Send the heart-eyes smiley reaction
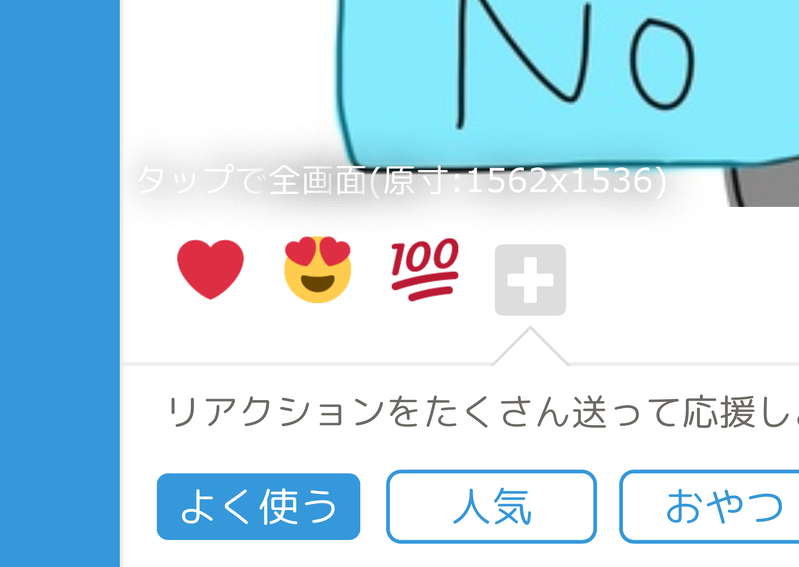Image resolution: width=799 pixels, height=567 pixels. point(317,269)
